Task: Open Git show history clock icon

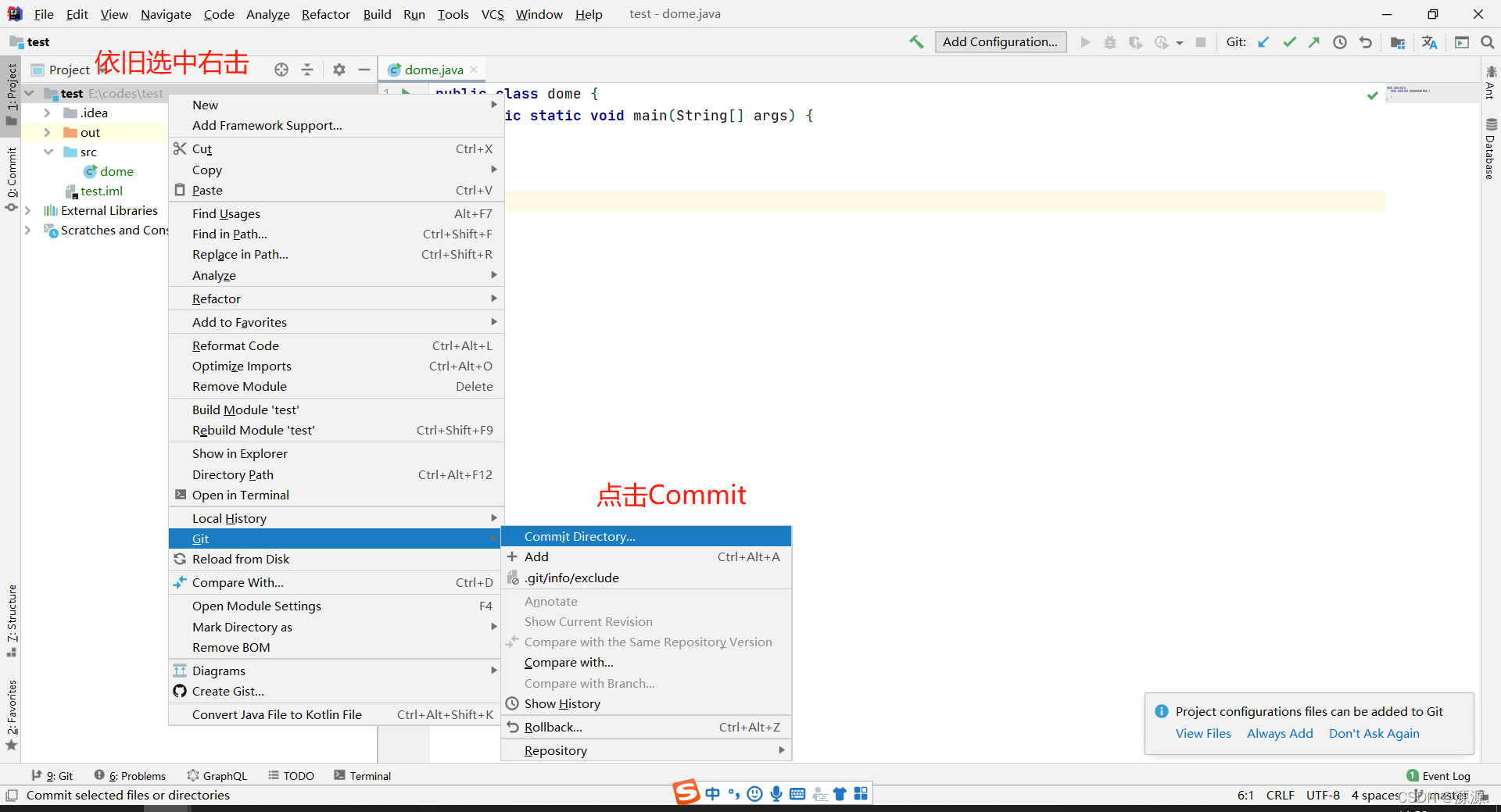Action: point(1340,42)
